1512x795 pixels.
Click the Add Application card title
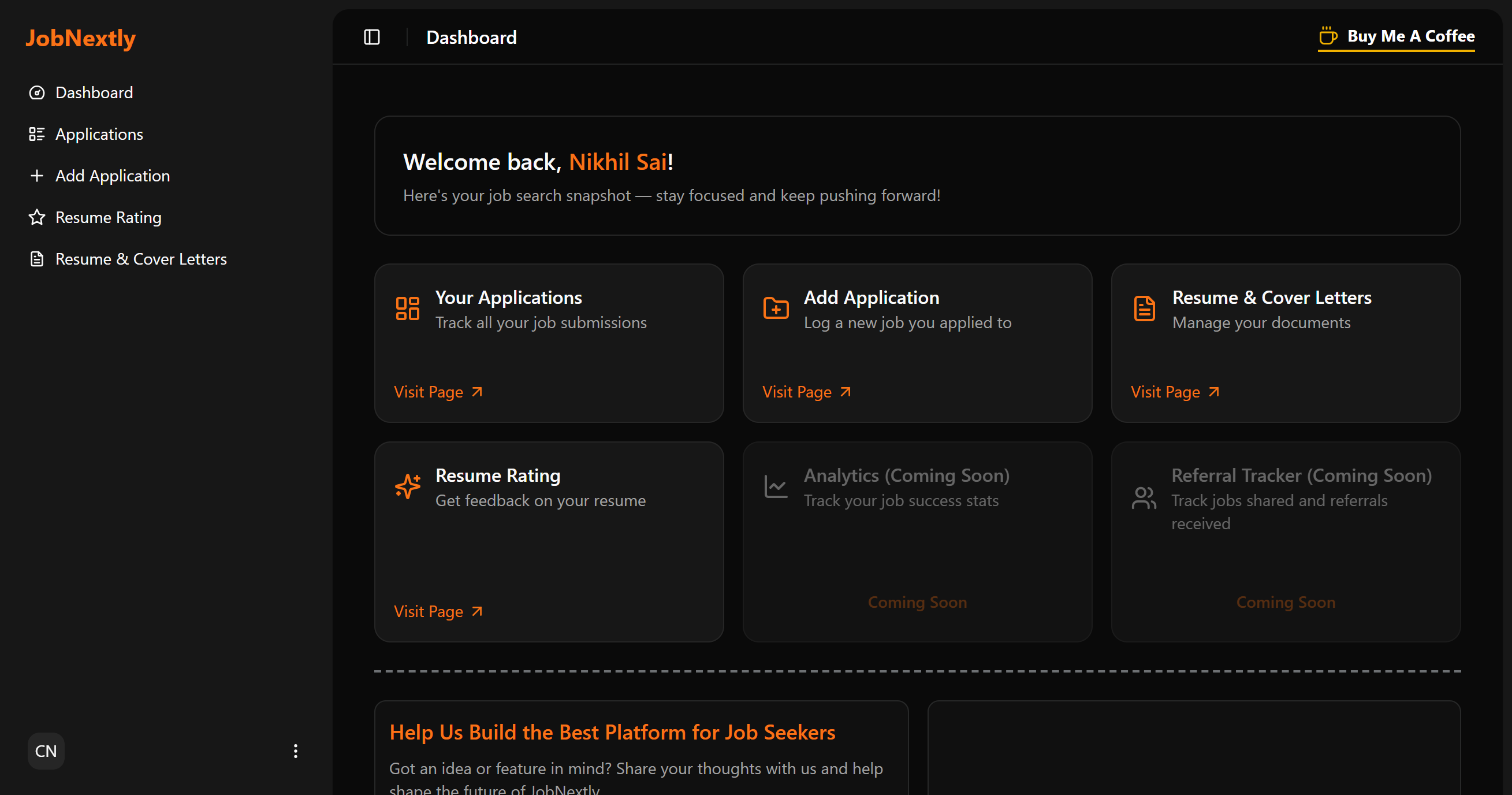tap(872, 298)
